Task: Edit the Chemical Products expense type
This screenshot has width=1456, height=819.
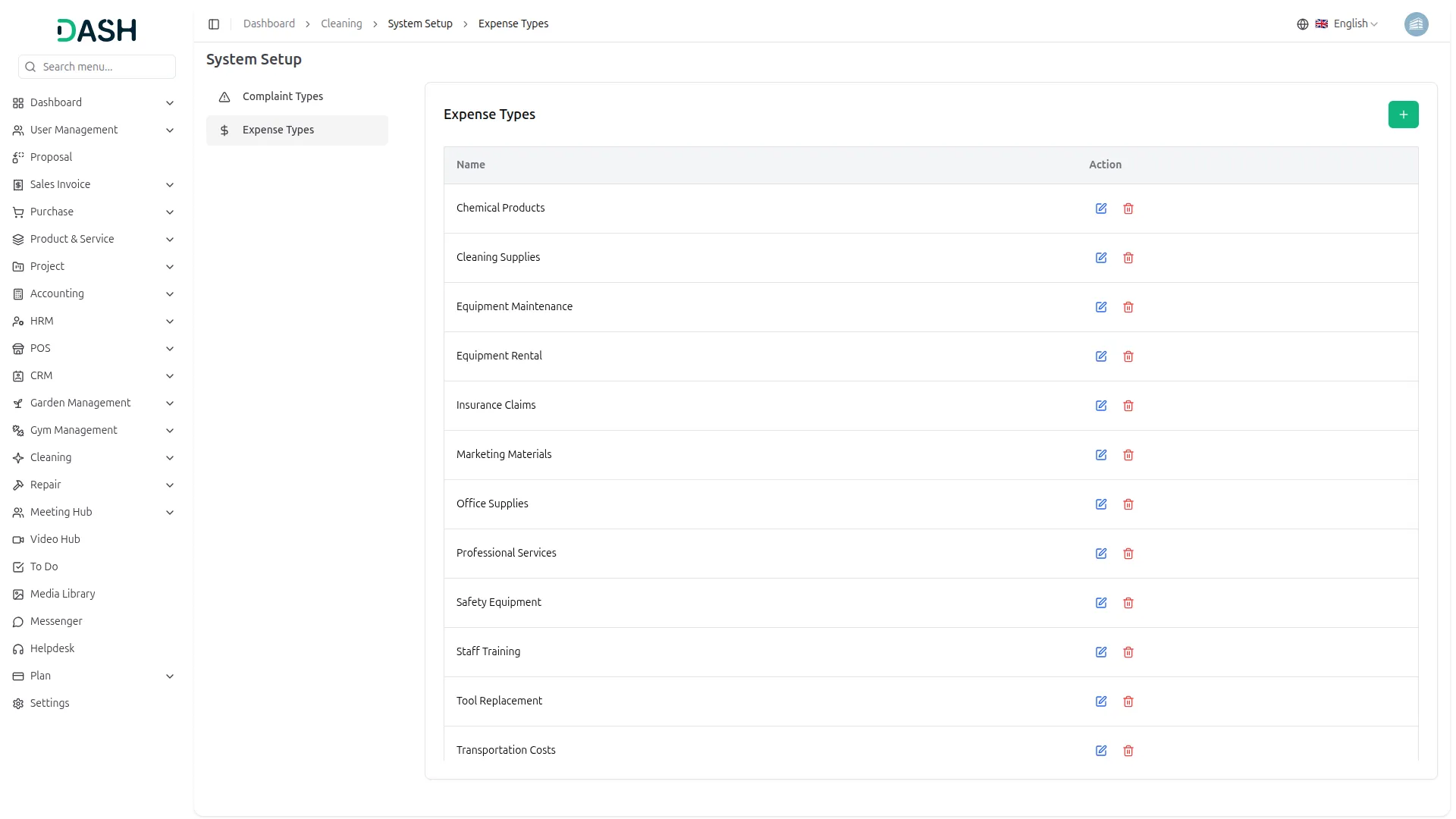Action: coord(1101,209)
